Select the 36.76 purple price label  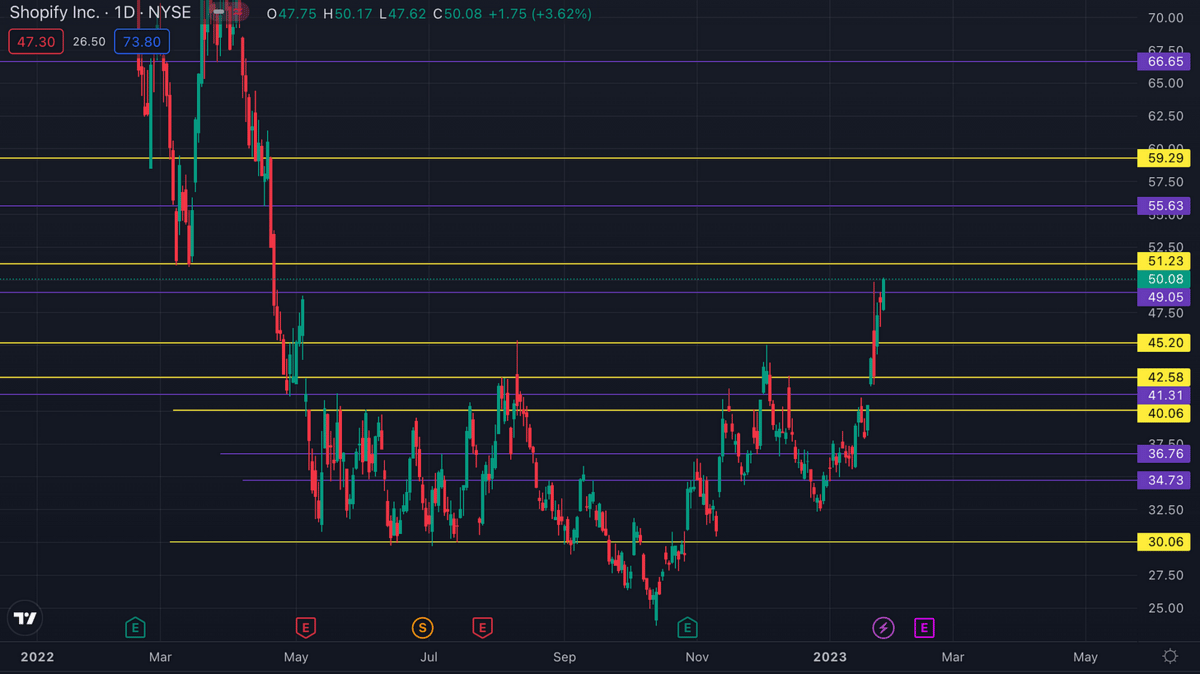tap(1165, 454)
